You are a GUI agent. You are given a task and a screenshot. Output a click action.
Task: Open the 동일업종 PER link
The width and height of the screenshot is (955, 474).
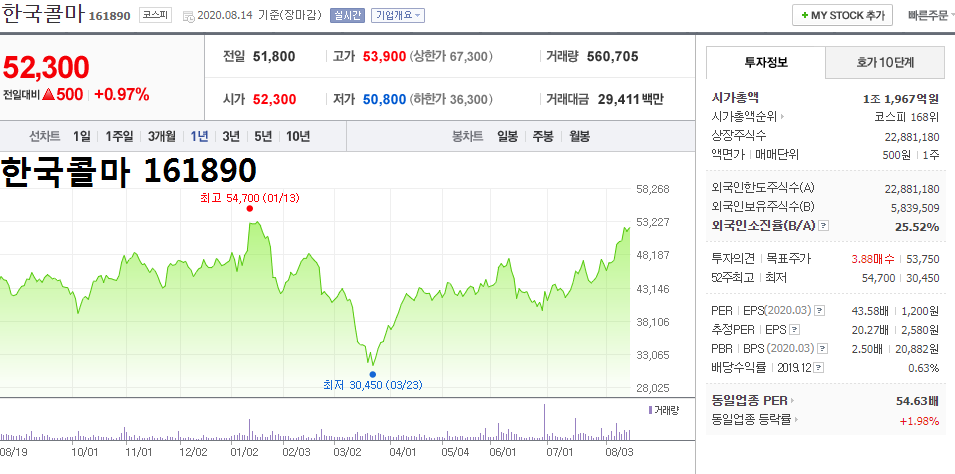coord(749,401)
